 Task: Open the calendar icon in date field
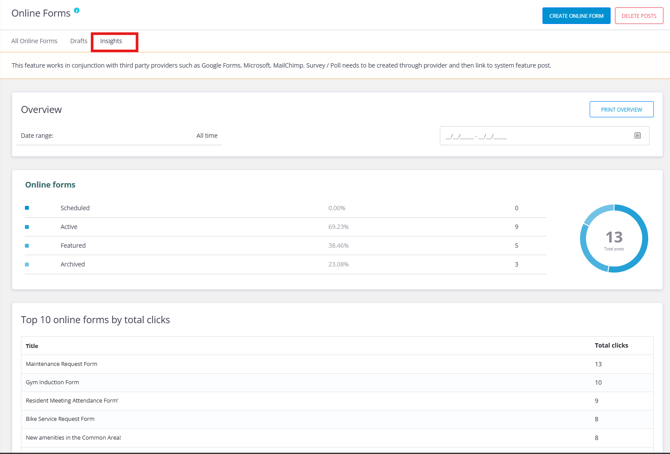(637, 136)
